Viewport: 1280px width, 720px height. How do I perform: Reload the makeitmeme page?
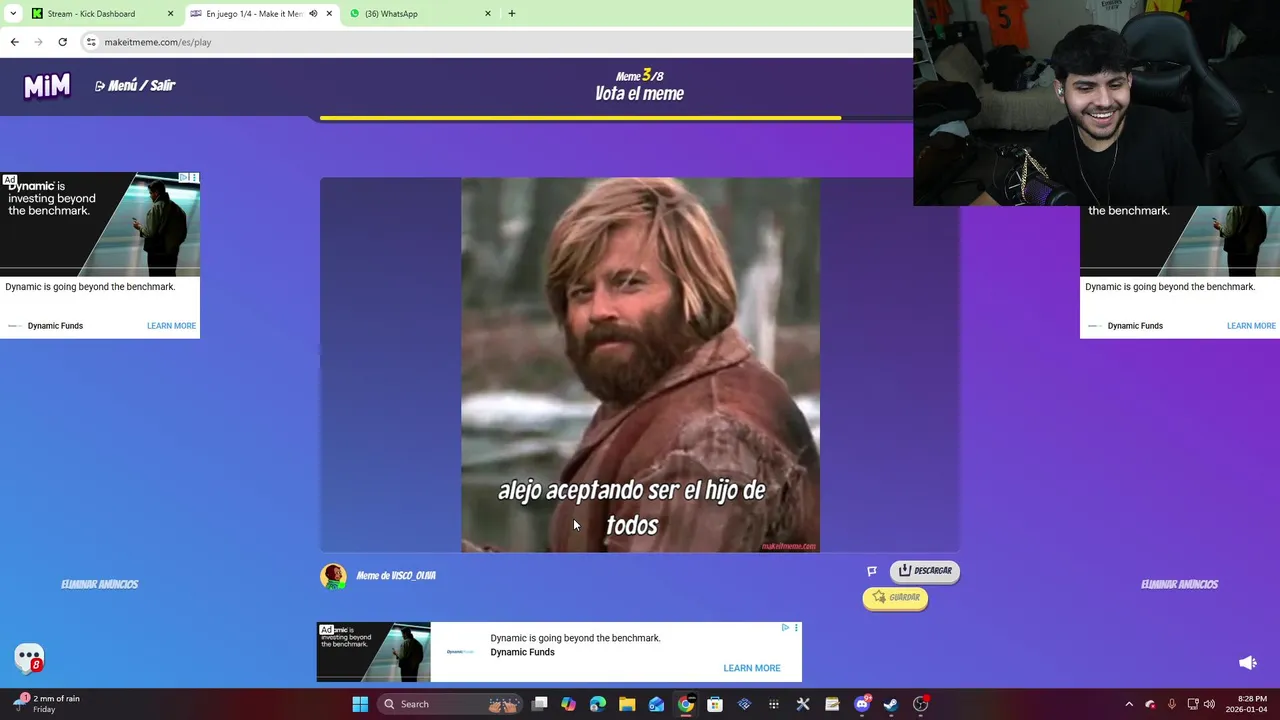point(62,42)
